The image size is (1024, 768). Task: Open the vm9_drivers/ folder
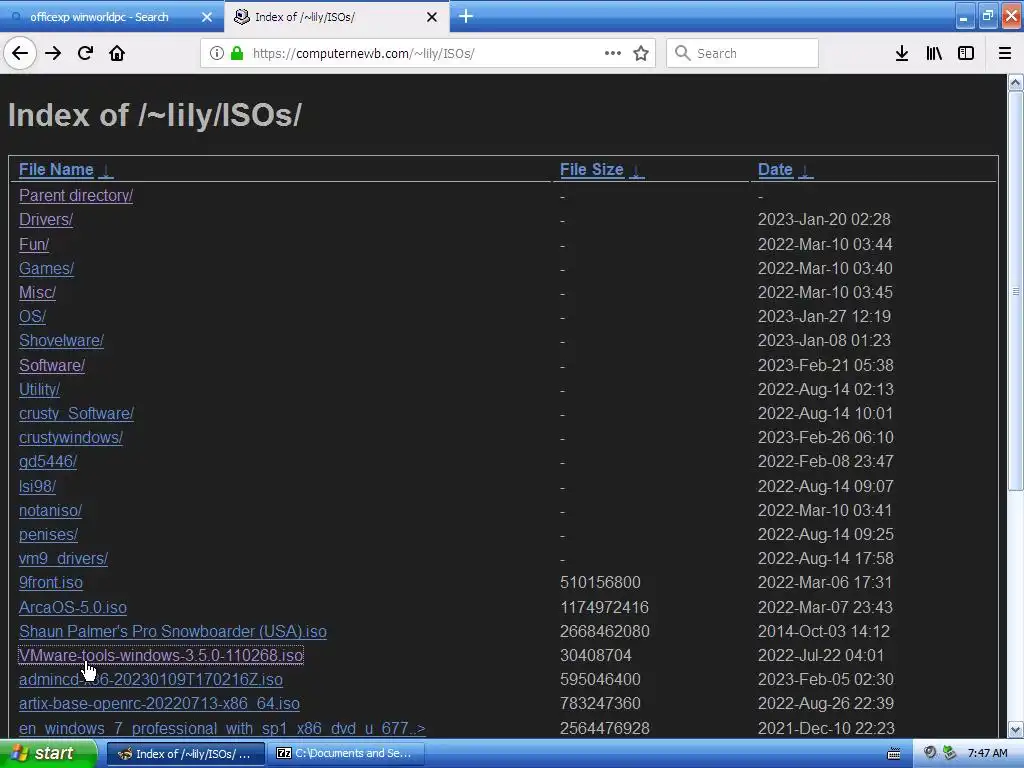[63, 559]
